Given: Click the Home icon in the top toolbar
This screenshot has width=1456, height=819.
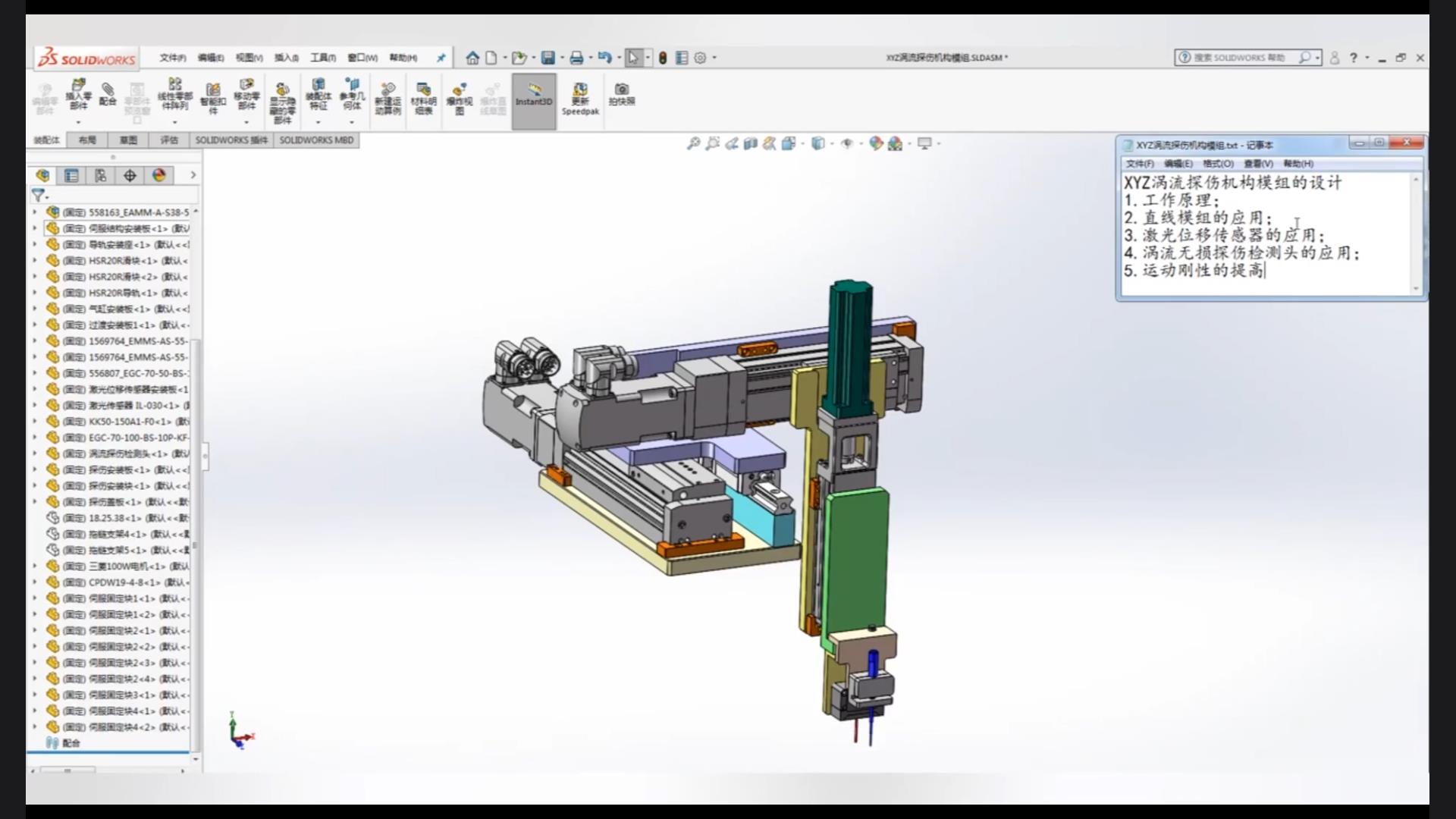Looking at the screenshot, I should point(472,58).
